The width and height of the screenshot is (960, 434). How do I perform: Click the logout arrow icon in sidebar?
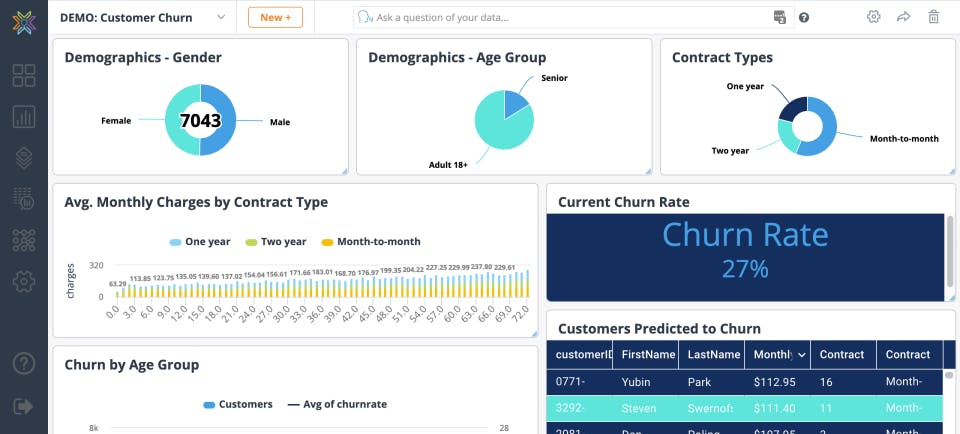24,406
